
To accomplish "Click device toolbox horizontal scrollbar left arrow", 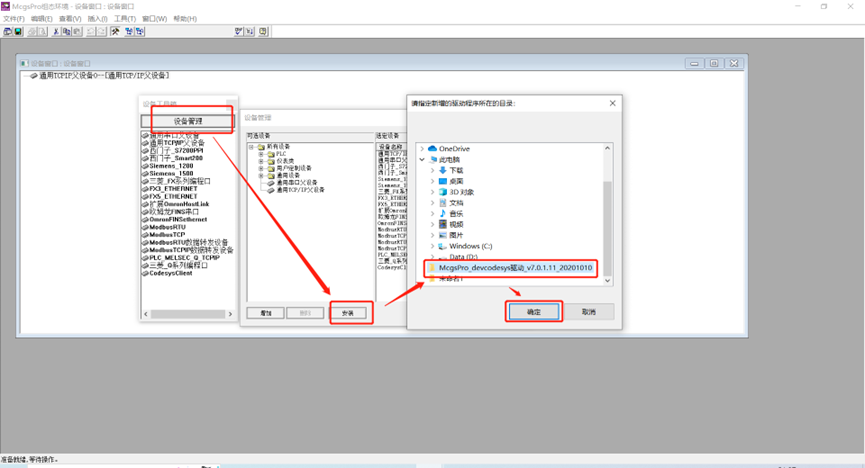I will click(x=146, y=314).
